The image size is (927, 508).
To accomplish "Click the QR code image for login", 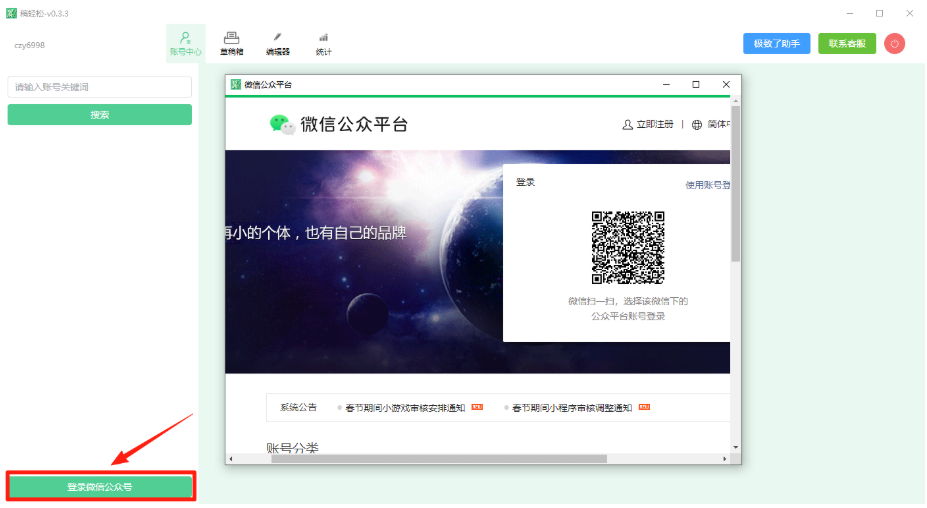I will tap(628, 247).
